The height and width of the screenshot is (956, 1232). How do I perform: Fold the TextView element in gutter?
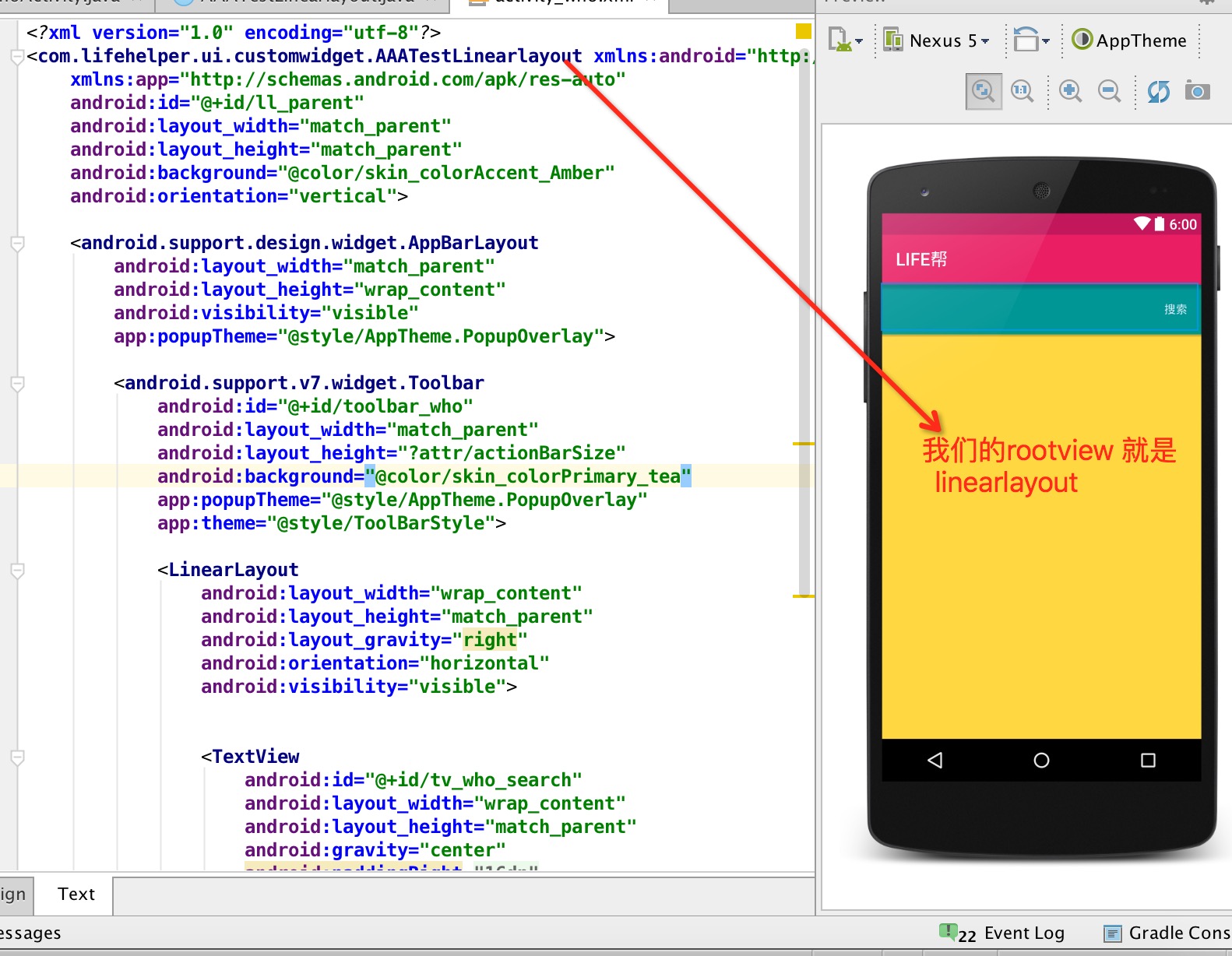(17, 757)
